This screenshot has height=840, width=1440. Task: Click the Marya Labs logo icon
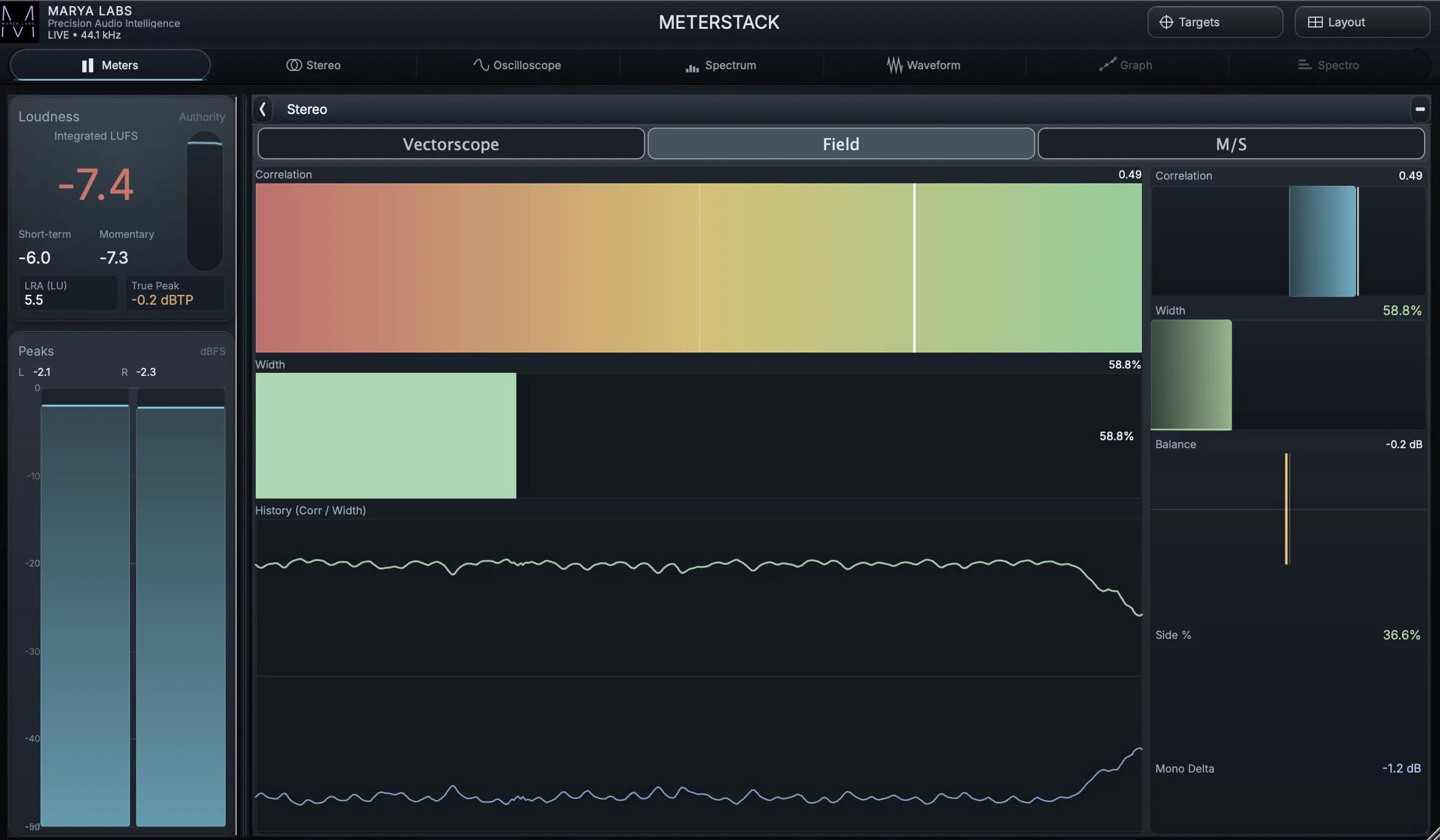click(19, 22)
